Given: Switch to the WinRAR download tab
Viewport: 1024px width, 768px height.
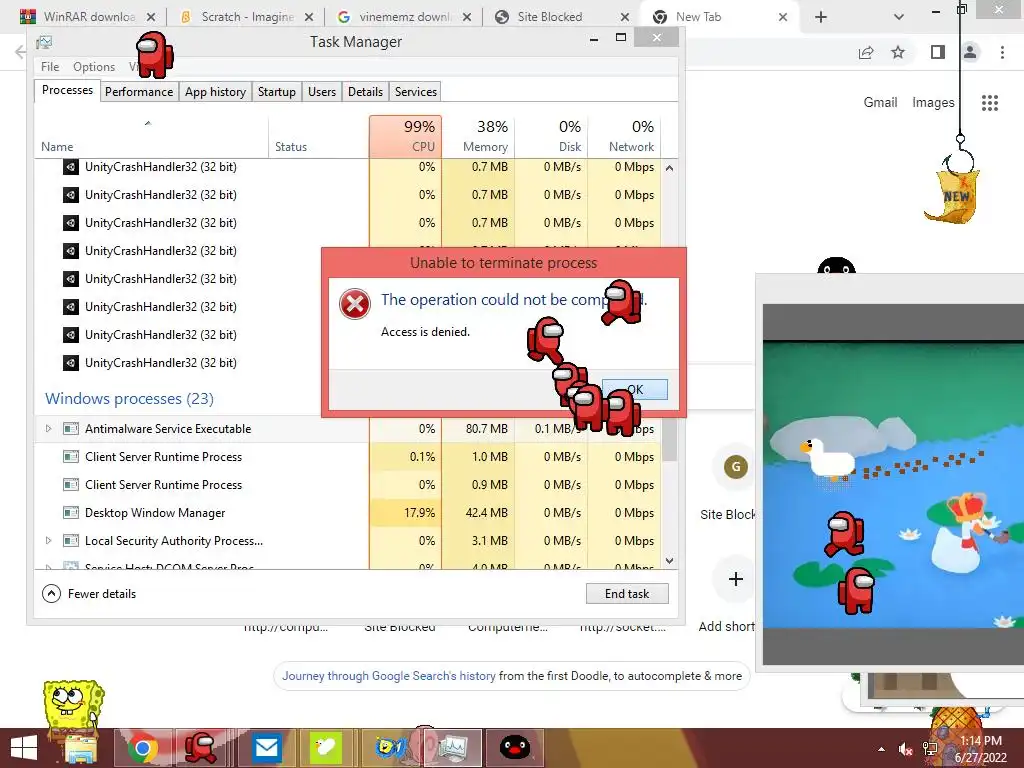Looking at the screenshot, I should (x=88, y=17).
